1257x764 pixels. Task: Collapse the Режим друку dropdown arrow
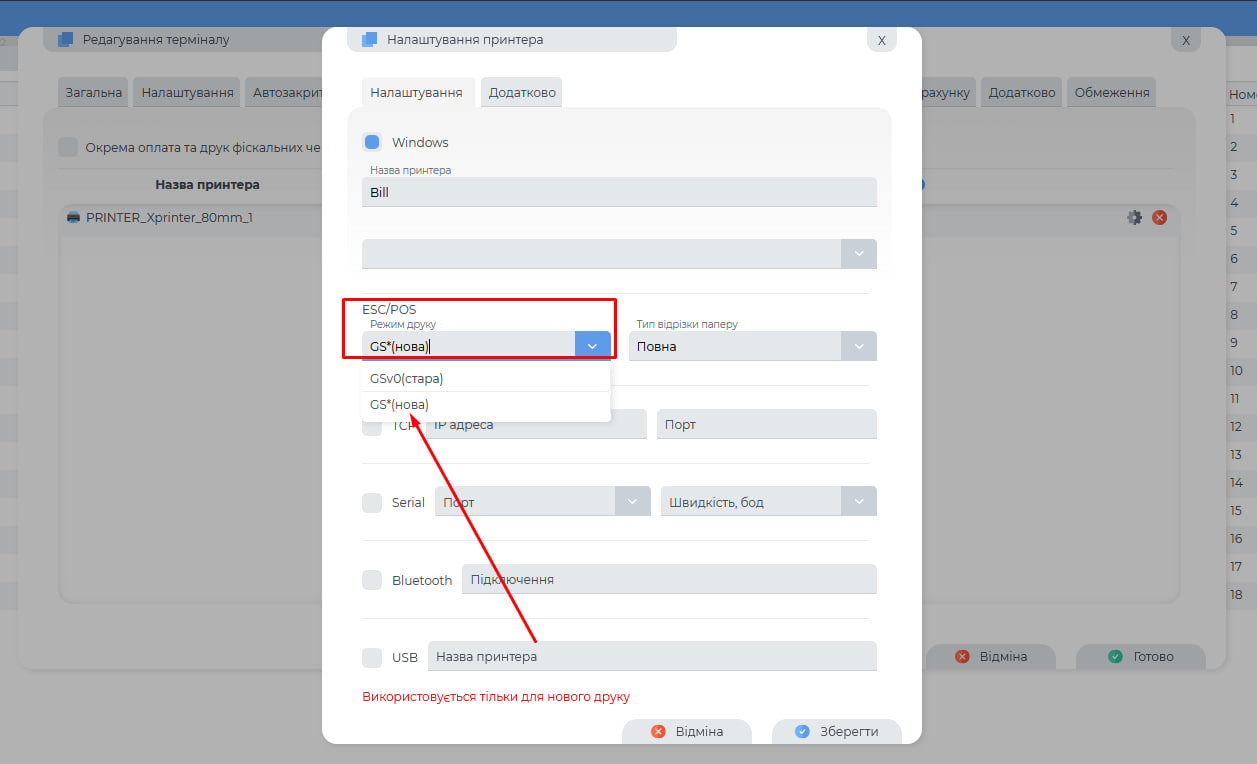592,346
